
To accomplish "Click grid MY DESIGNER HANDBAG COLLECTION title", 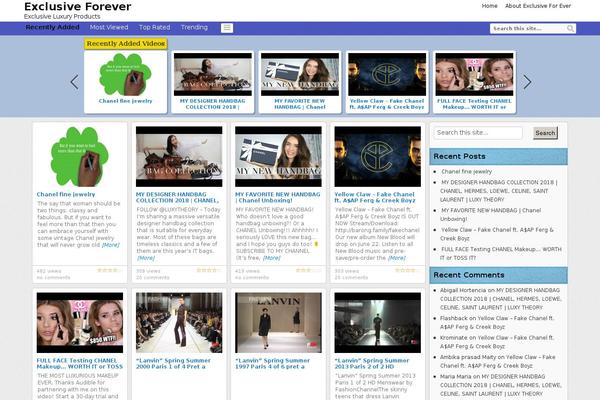I will 178,197.
